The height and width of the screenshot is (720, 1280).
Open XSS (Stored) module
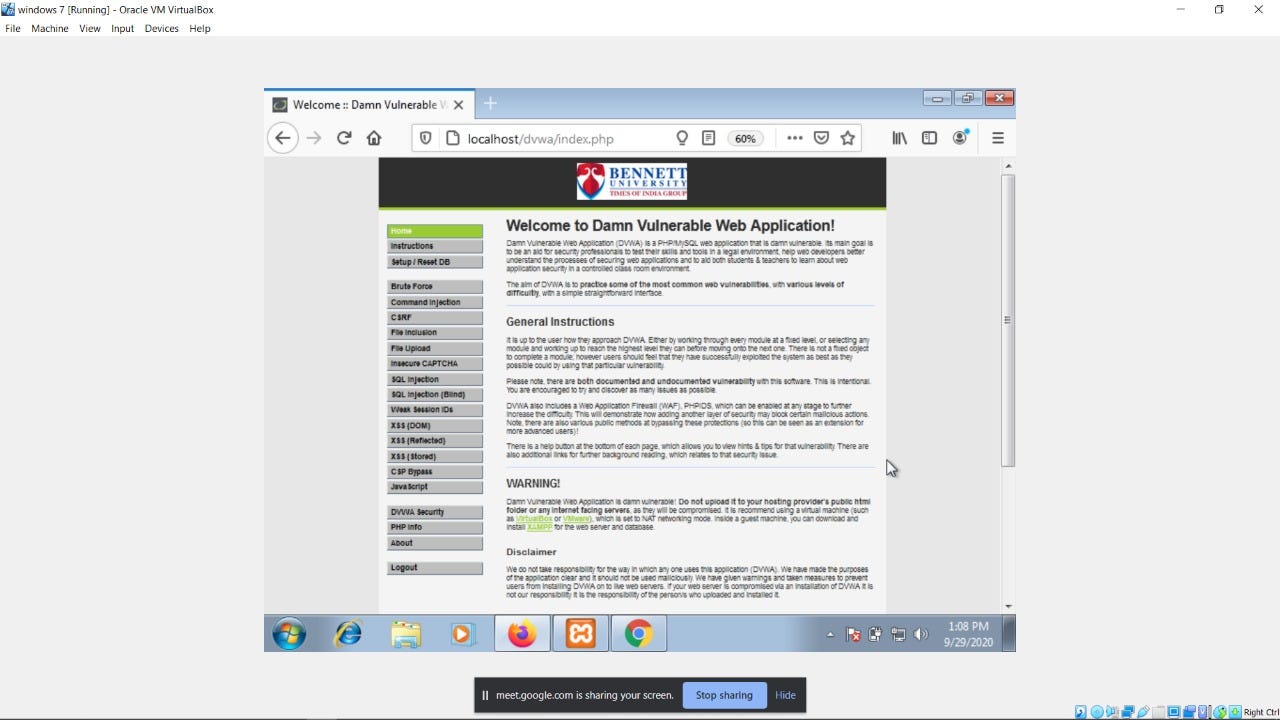435,456
